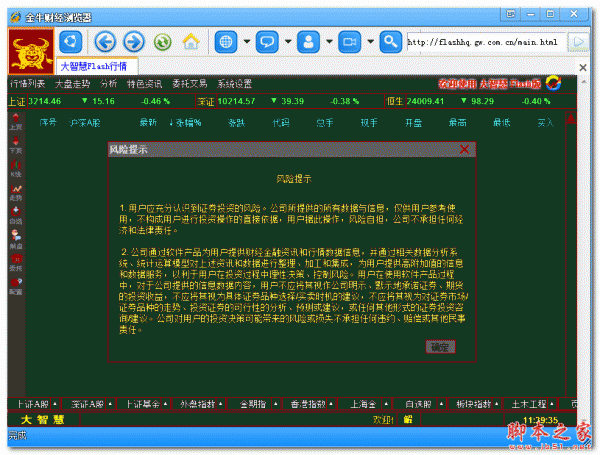The height and width of the screenshot is (455, 600).
Task: Expand the 上证A股 bottom tab arrow
Action: (55, 404)
